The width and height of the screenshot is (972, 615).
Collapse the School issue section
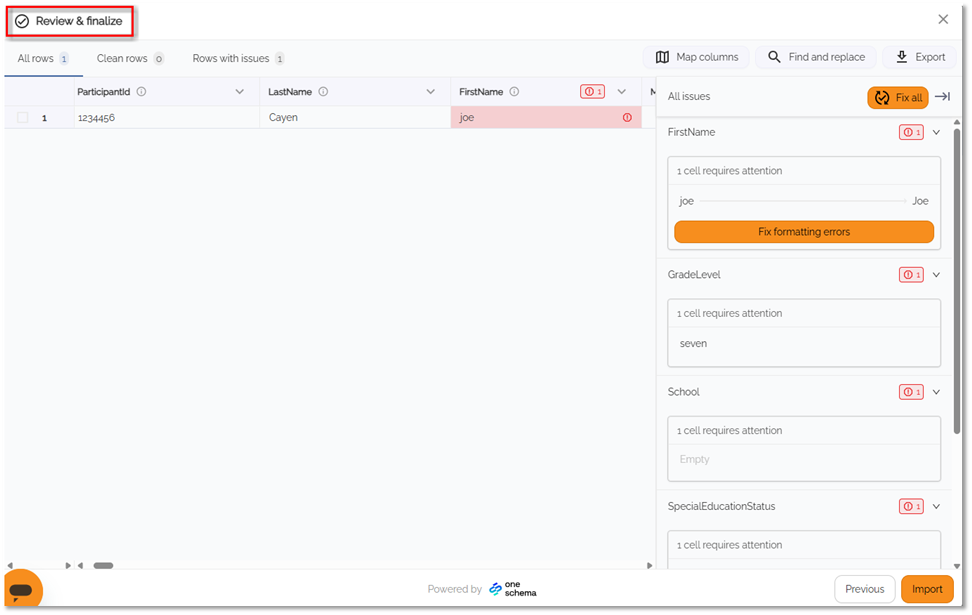point(937,391)
